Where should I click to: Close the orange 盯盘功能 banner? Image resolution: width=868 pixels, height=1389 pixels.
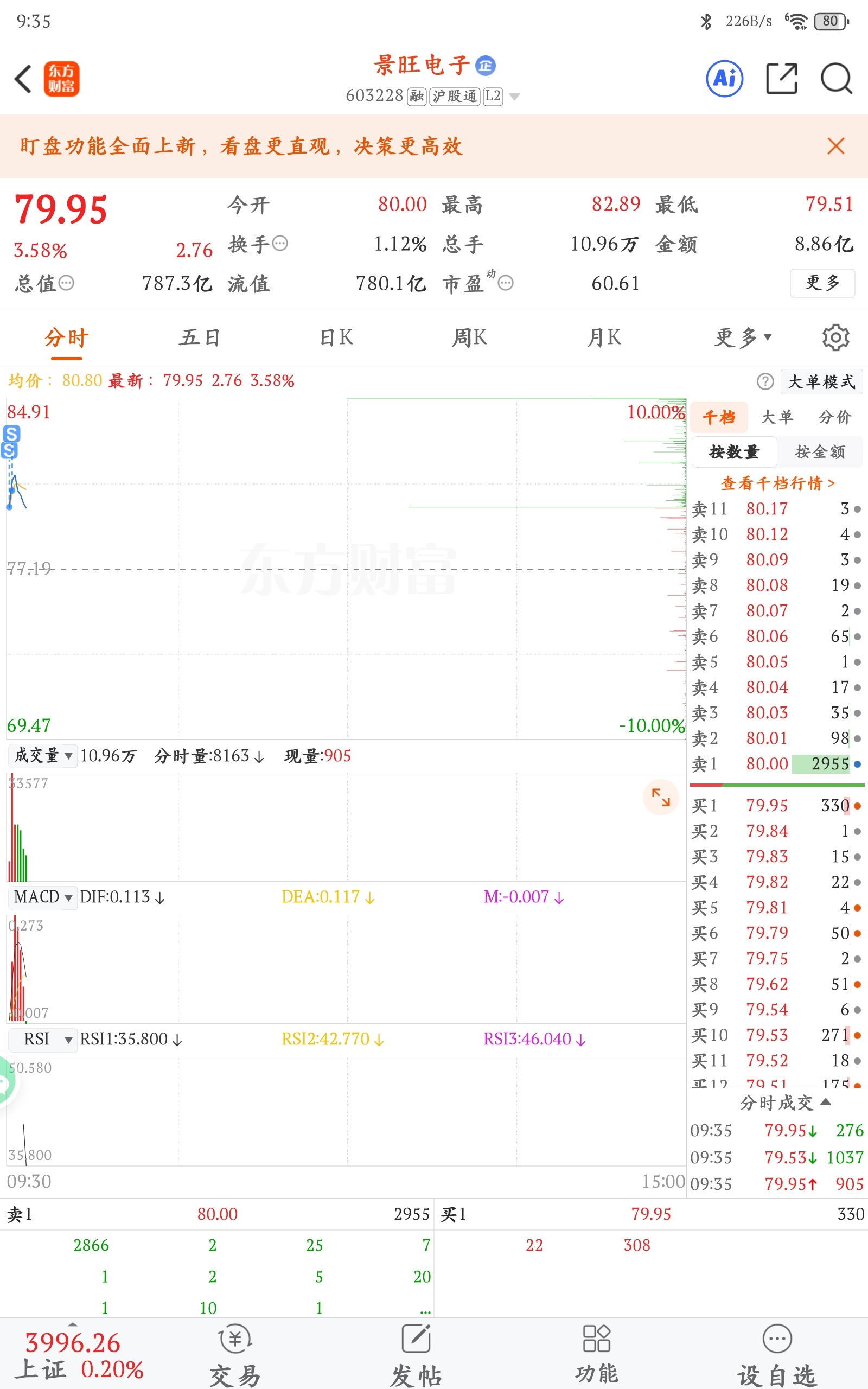[836, 146]
